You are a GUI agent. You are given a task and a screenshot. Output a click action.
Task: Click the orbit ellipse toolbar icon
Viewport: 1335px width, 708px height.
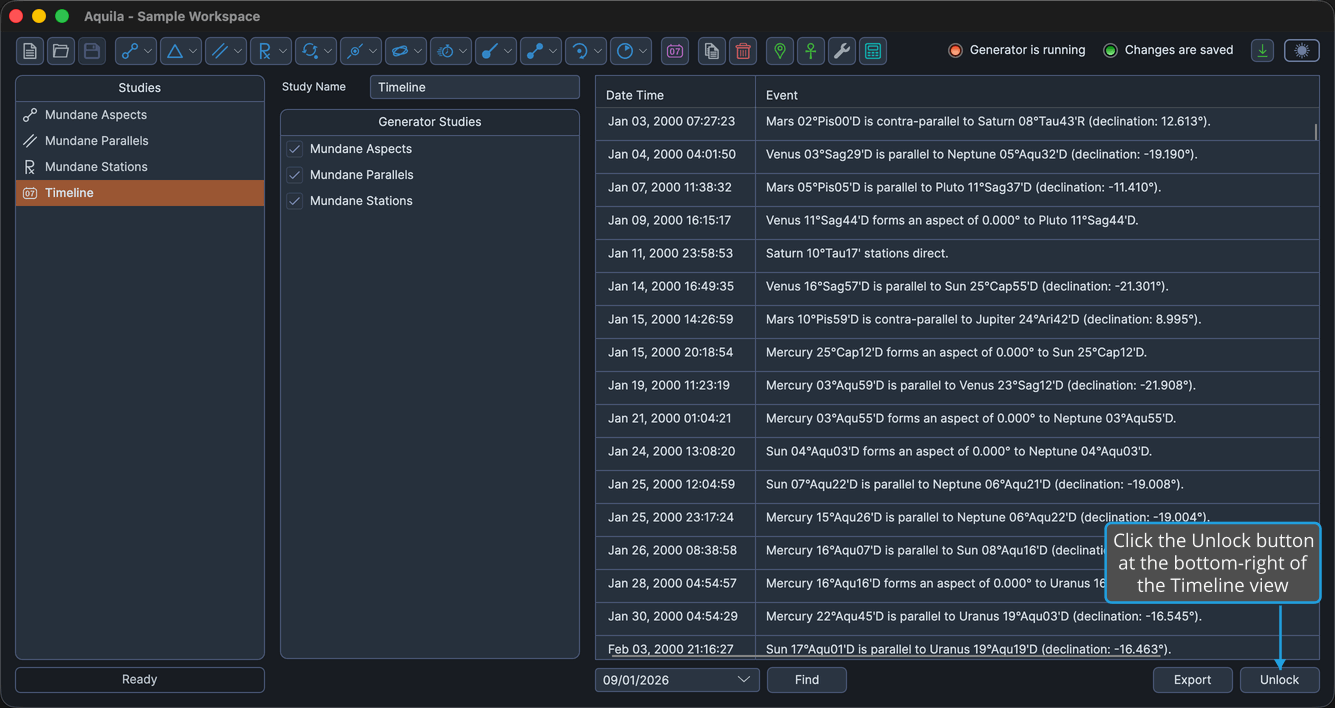pyautogui.click(x=400, y=51)
